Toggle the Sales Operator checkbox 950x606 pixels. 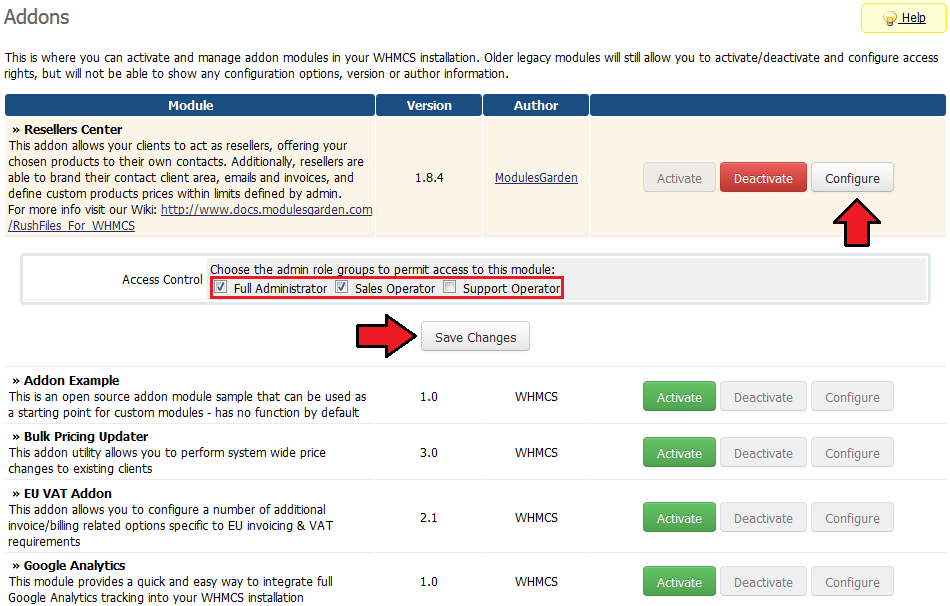point(342,287)
